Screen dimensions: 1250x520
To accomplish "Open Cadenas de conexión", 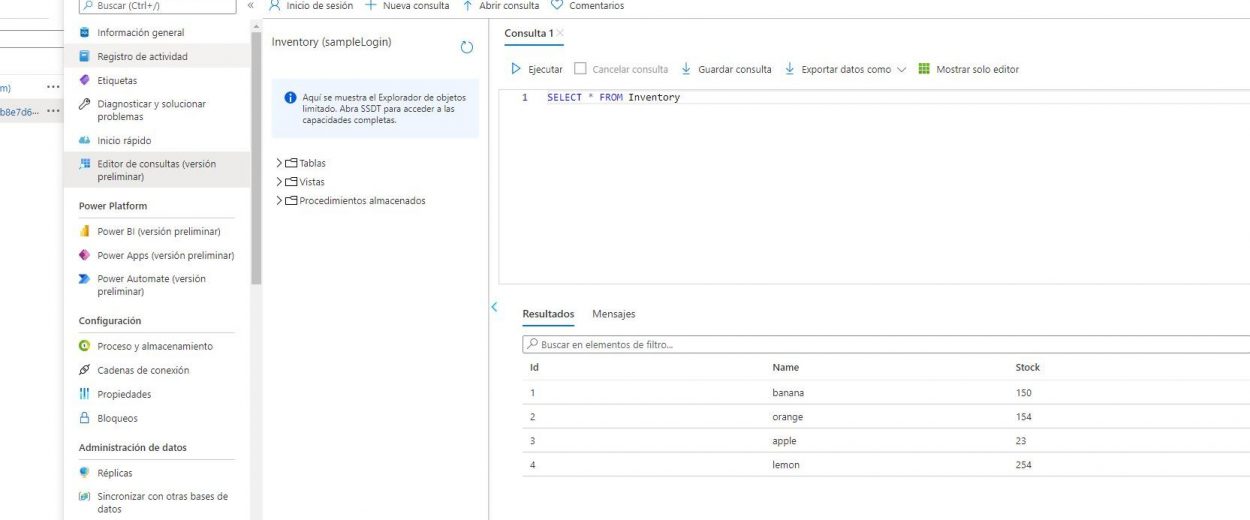I will click(x=142, y=370).
